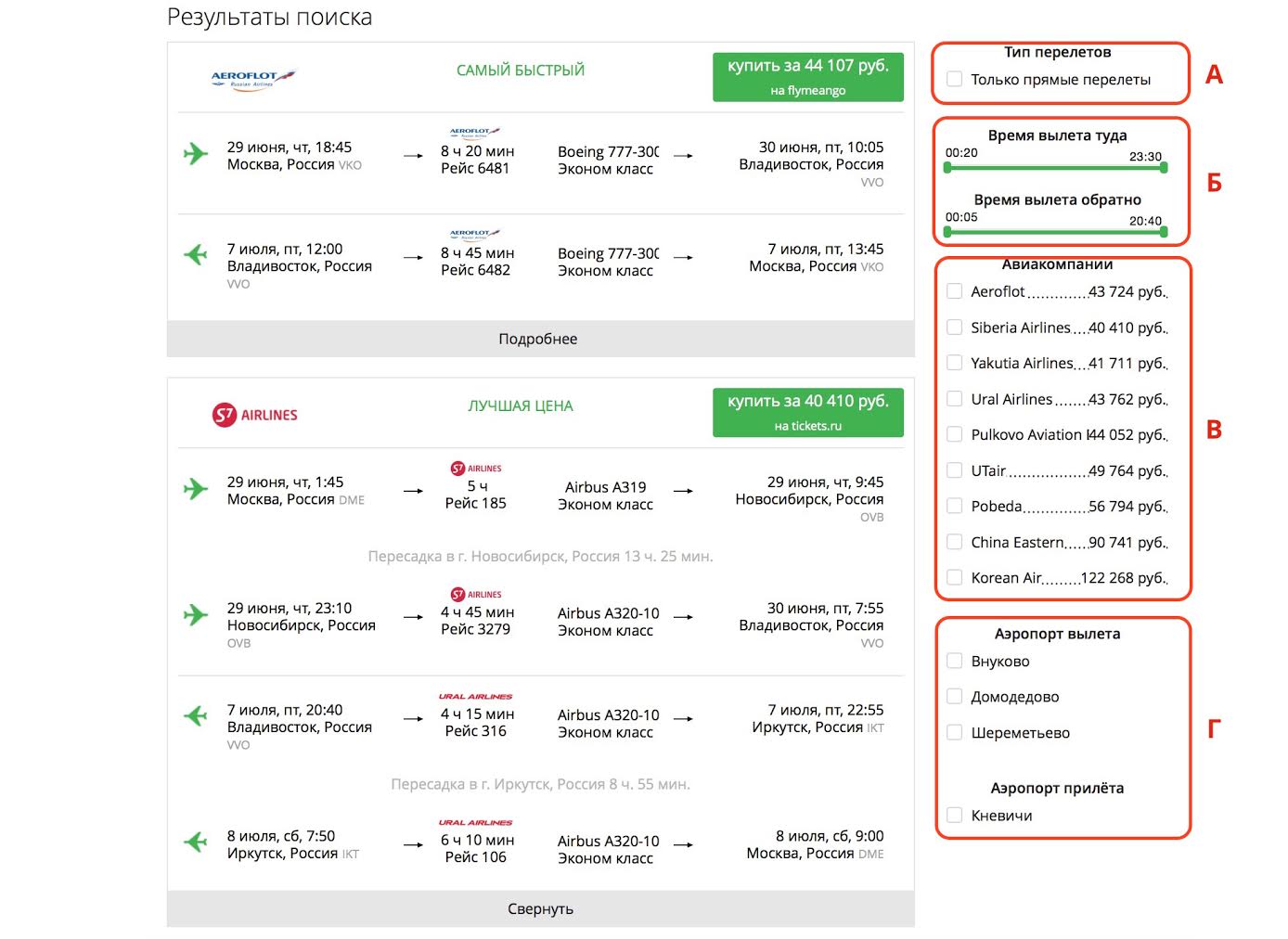Click return plane icon beside 7 июля 20:40 Vladivostok

pos(195,715)
